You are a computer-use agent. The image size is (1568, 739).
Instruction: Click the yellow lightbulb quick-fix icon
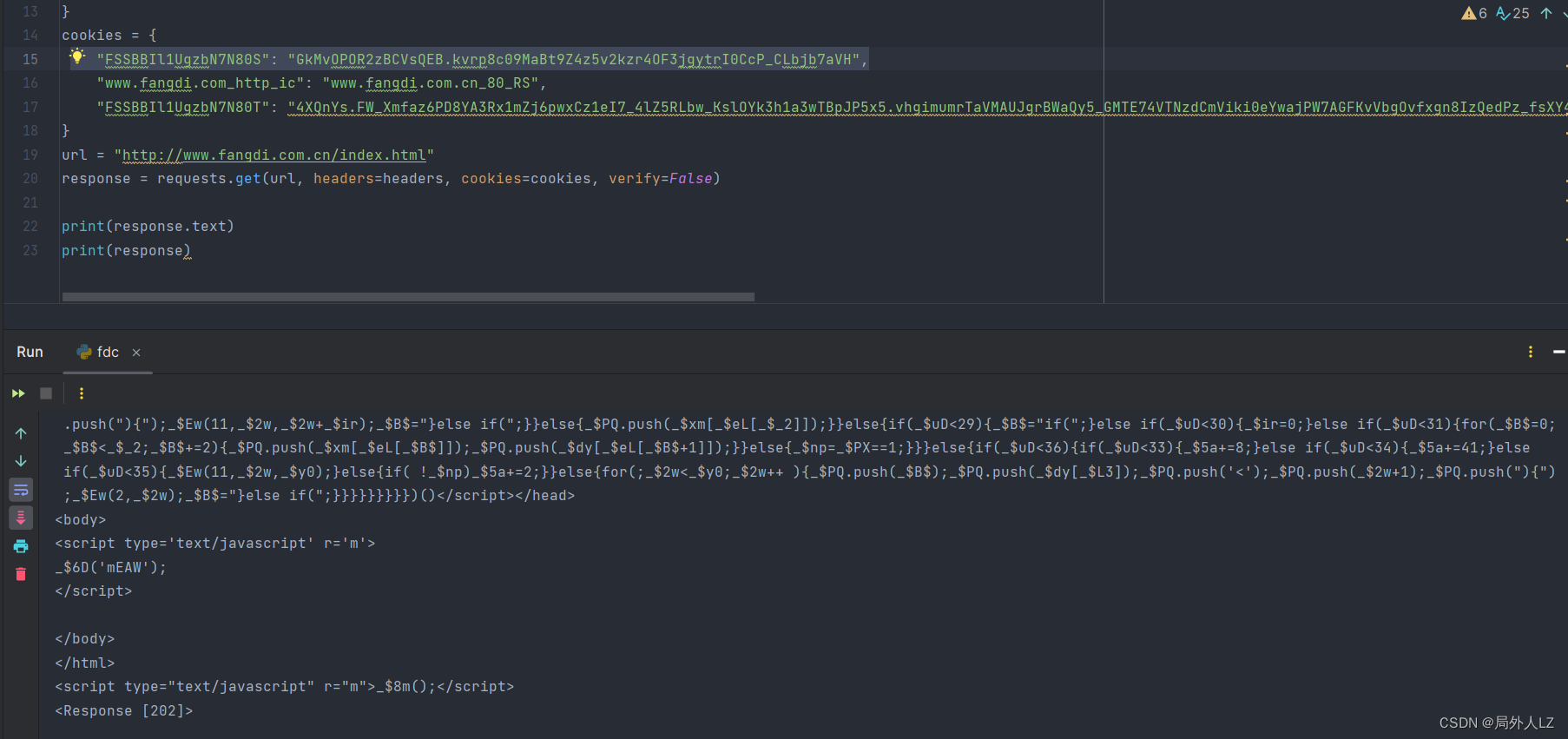77,57
